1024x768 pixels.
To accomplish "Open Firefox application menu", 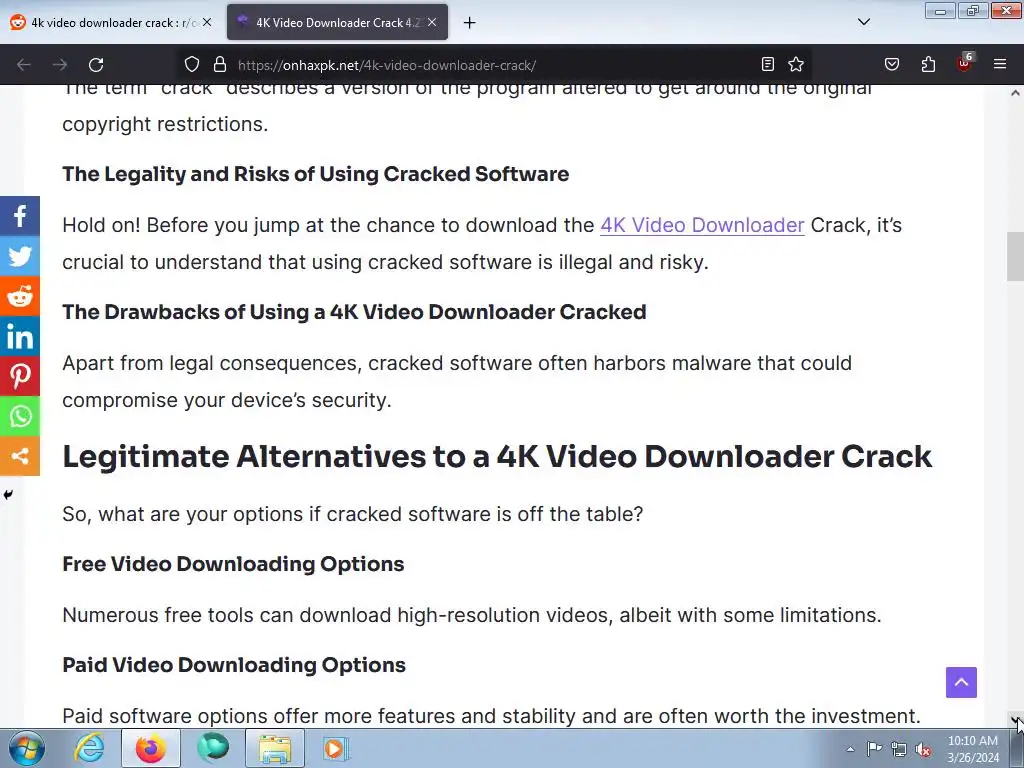I will click(x=1000, y=64).
